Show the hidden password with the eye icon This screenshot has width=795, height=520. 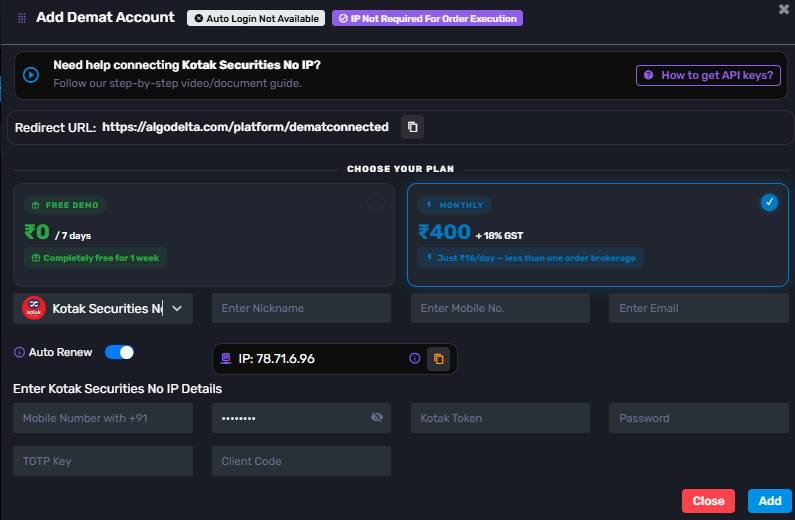coord(377,417)
